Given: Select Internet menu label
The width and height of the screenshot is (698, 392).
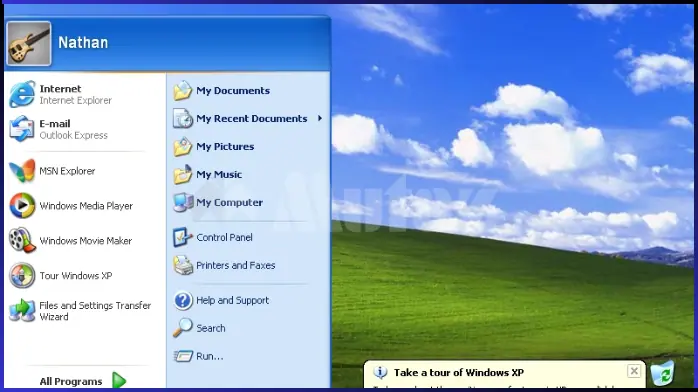Looking at the screenshot, I should 60,89.
